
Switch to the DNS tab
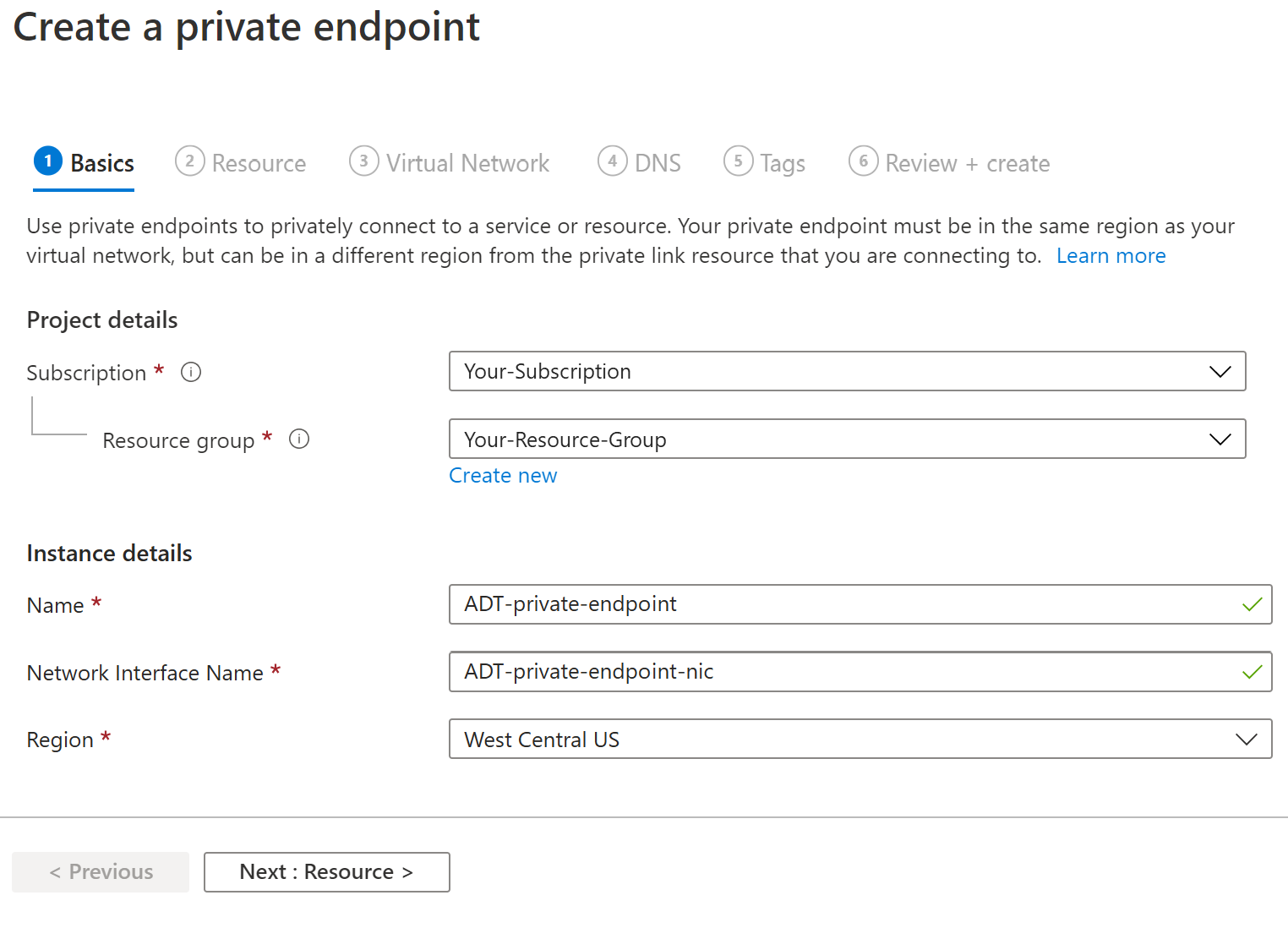(640, 162)
